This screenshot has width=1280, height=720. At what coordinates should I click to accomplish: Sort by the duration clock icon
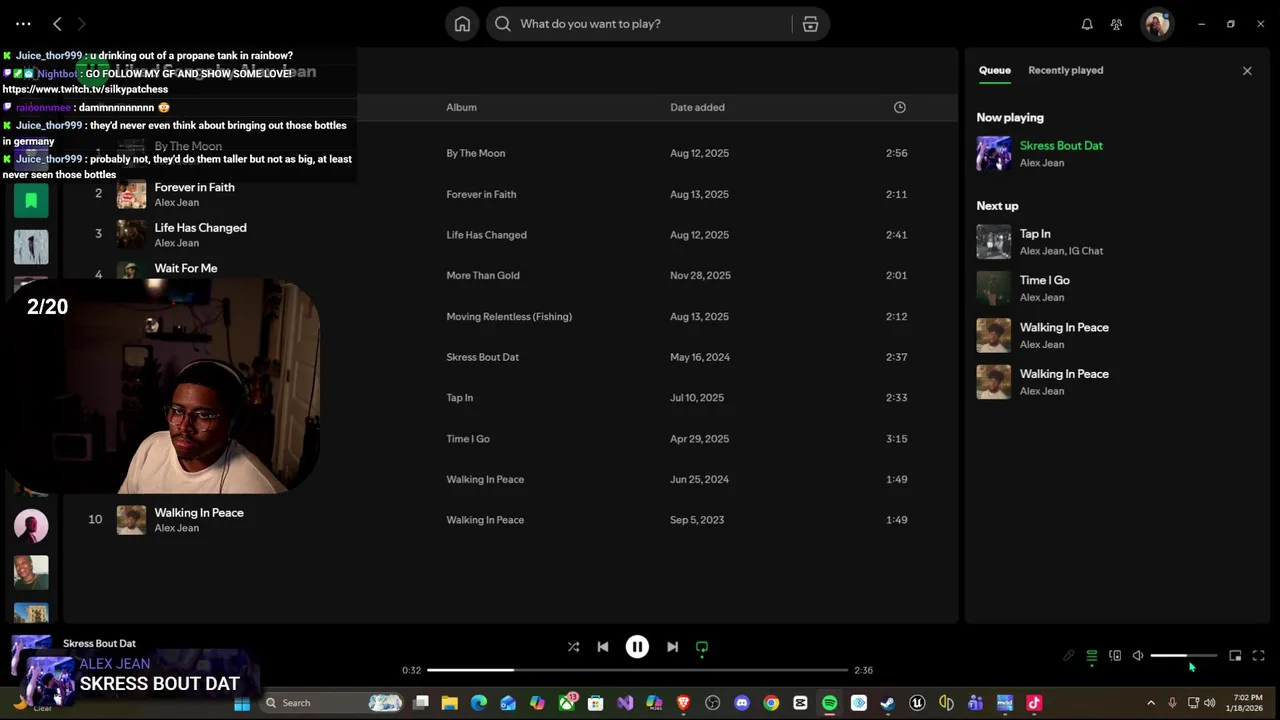coord(900,107)
